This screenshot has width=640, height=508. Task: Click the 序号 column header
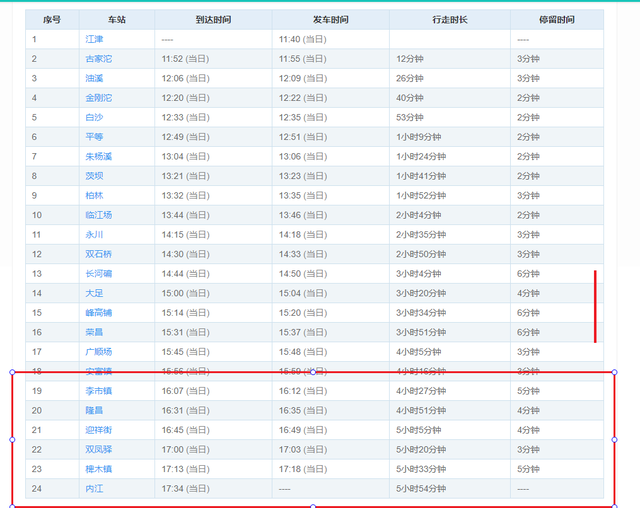(x=52, y=20)
